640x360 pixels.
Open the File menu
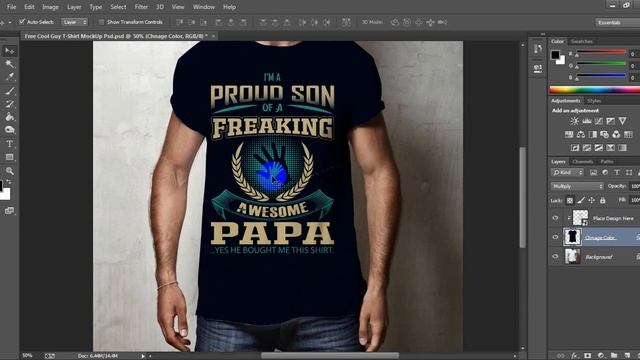point(11,7)
